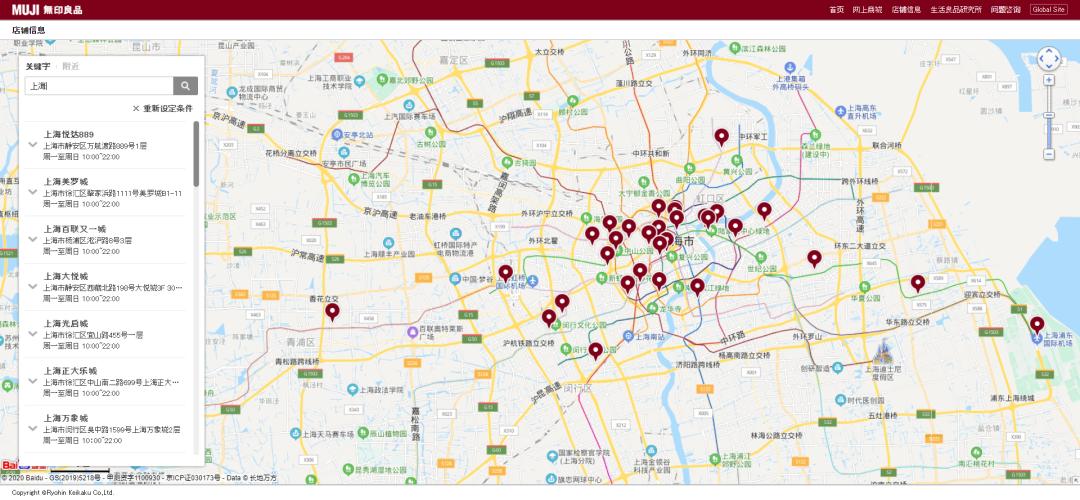The image size is (1080, 500).
Task: Select the northern store pin near 中环军工
Action: click(721, 136)
